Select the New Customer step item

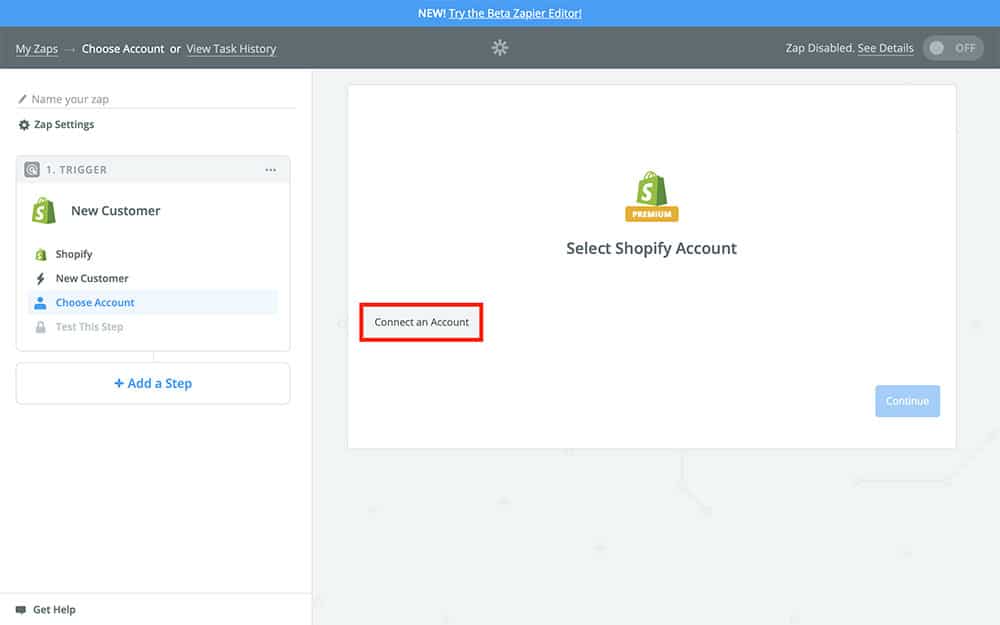[92, 279]
